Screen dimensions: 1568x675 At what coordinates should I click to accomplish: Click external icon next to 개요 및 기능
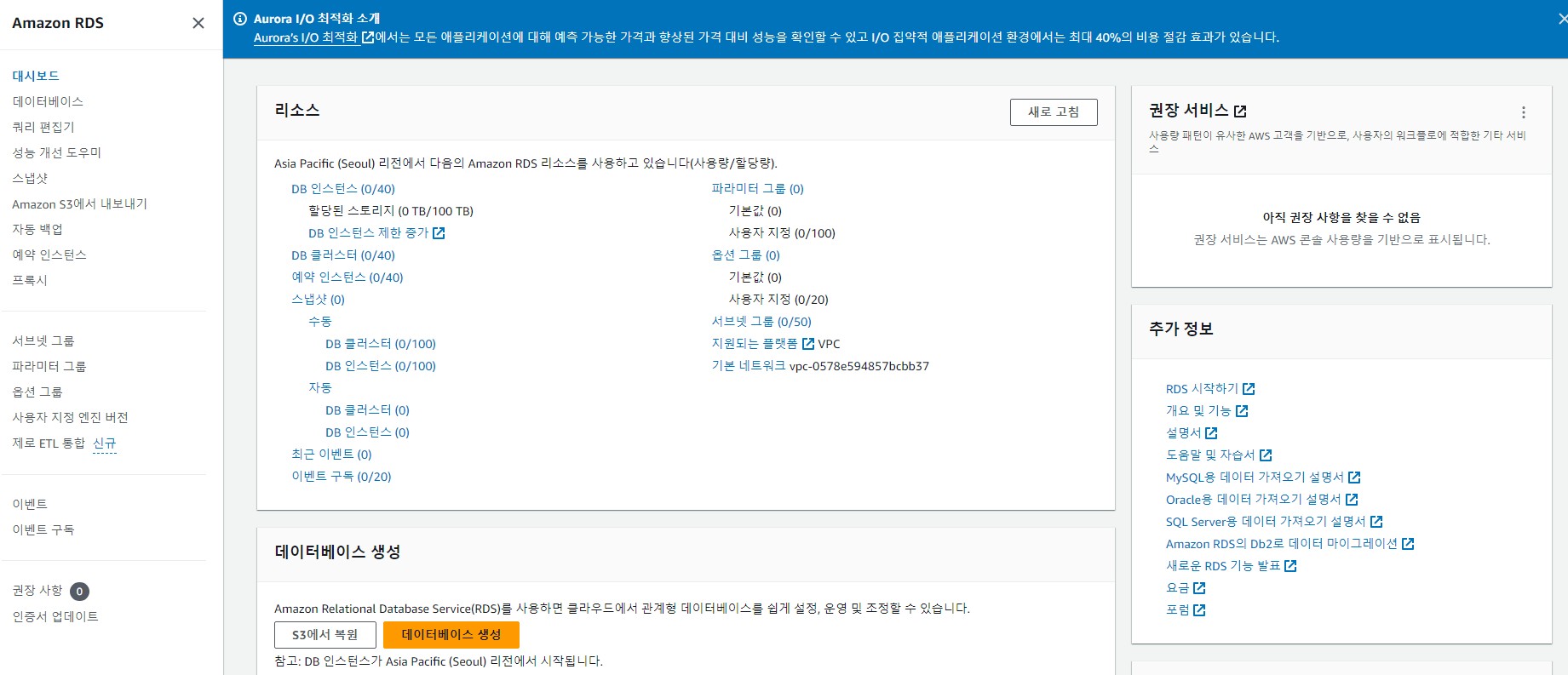point(1242,411)
